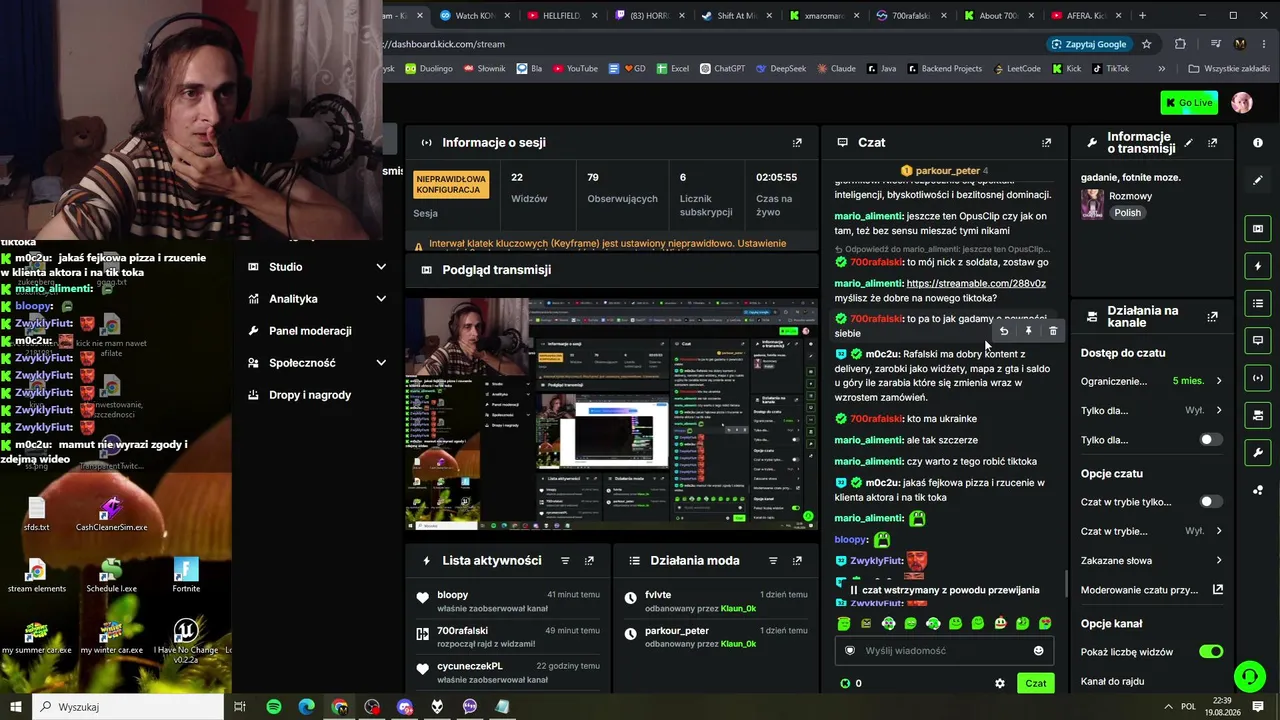Screen dimensions: 1280x720
Task: Open the info icon in right sidebar
Action: (1258, 143)
